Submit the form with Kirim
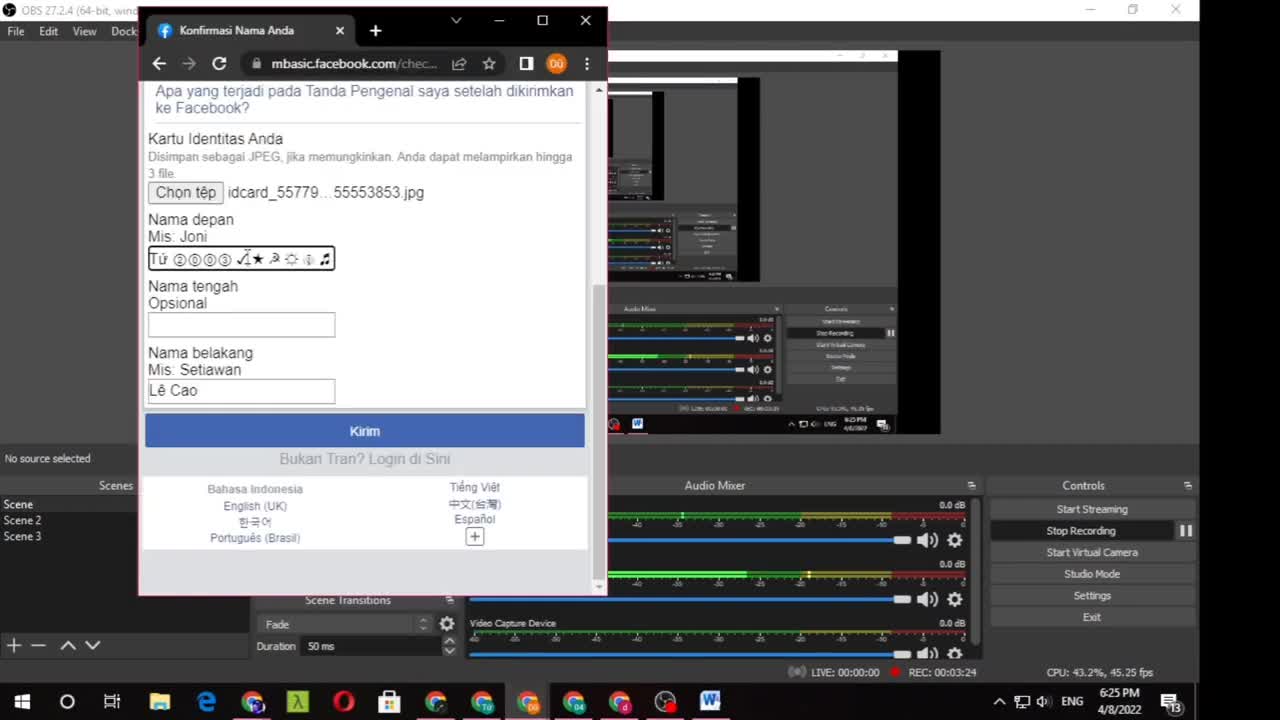 click(364, 431)
